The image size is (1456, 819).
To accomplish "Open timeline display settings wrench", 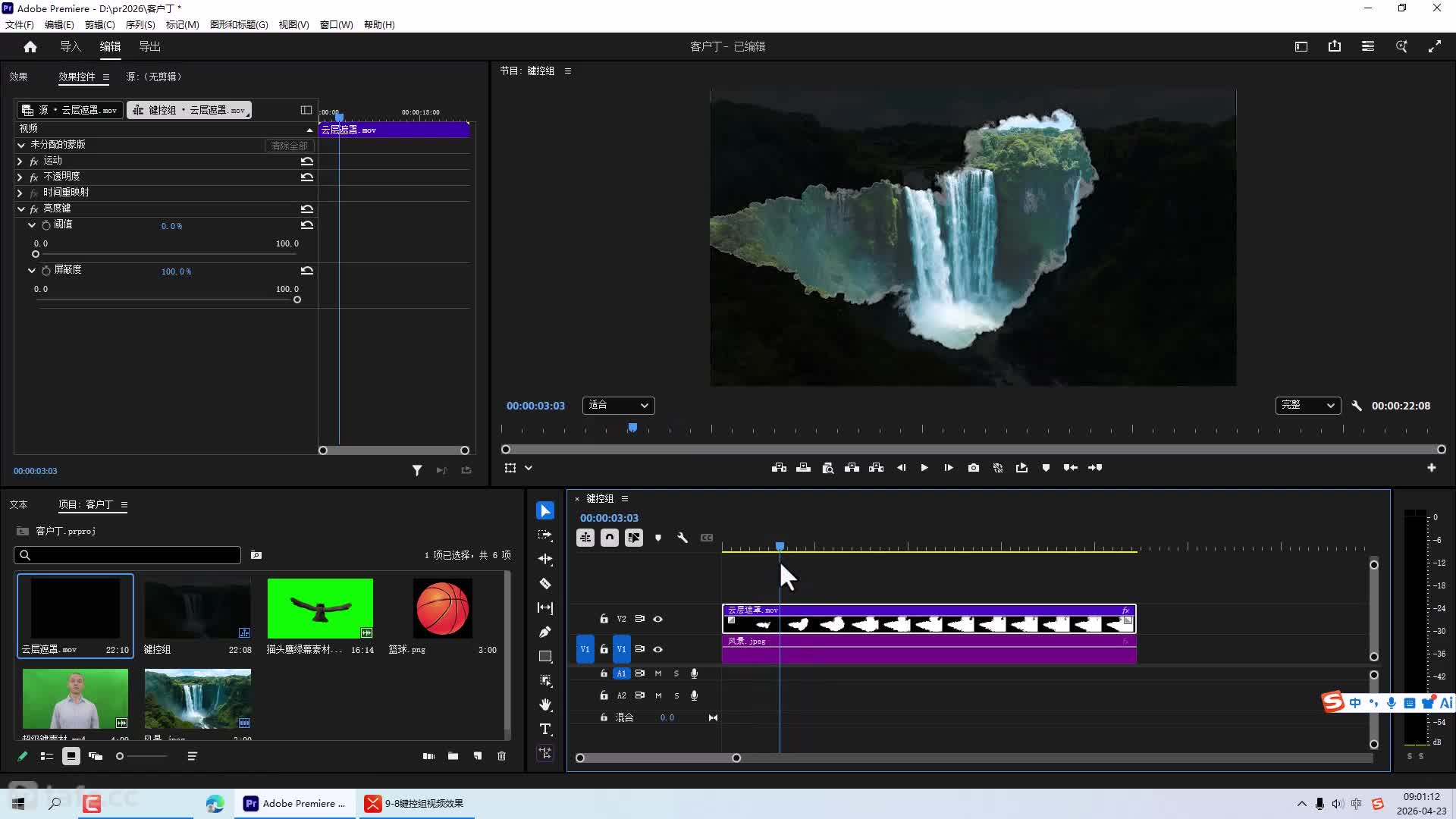I will click(682, 538).
